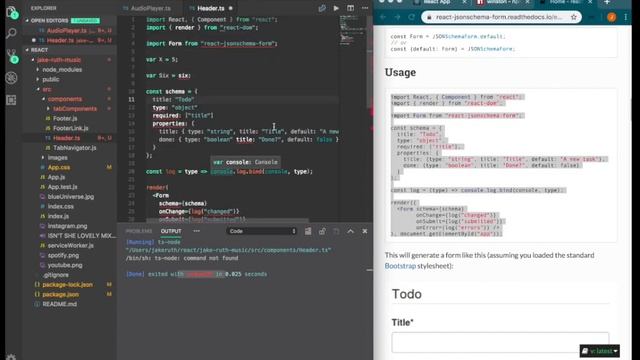Viewport: 640px width, 360px height.
Task: Toggle the output scroll lock icon
Action: [x=322, y=231]
